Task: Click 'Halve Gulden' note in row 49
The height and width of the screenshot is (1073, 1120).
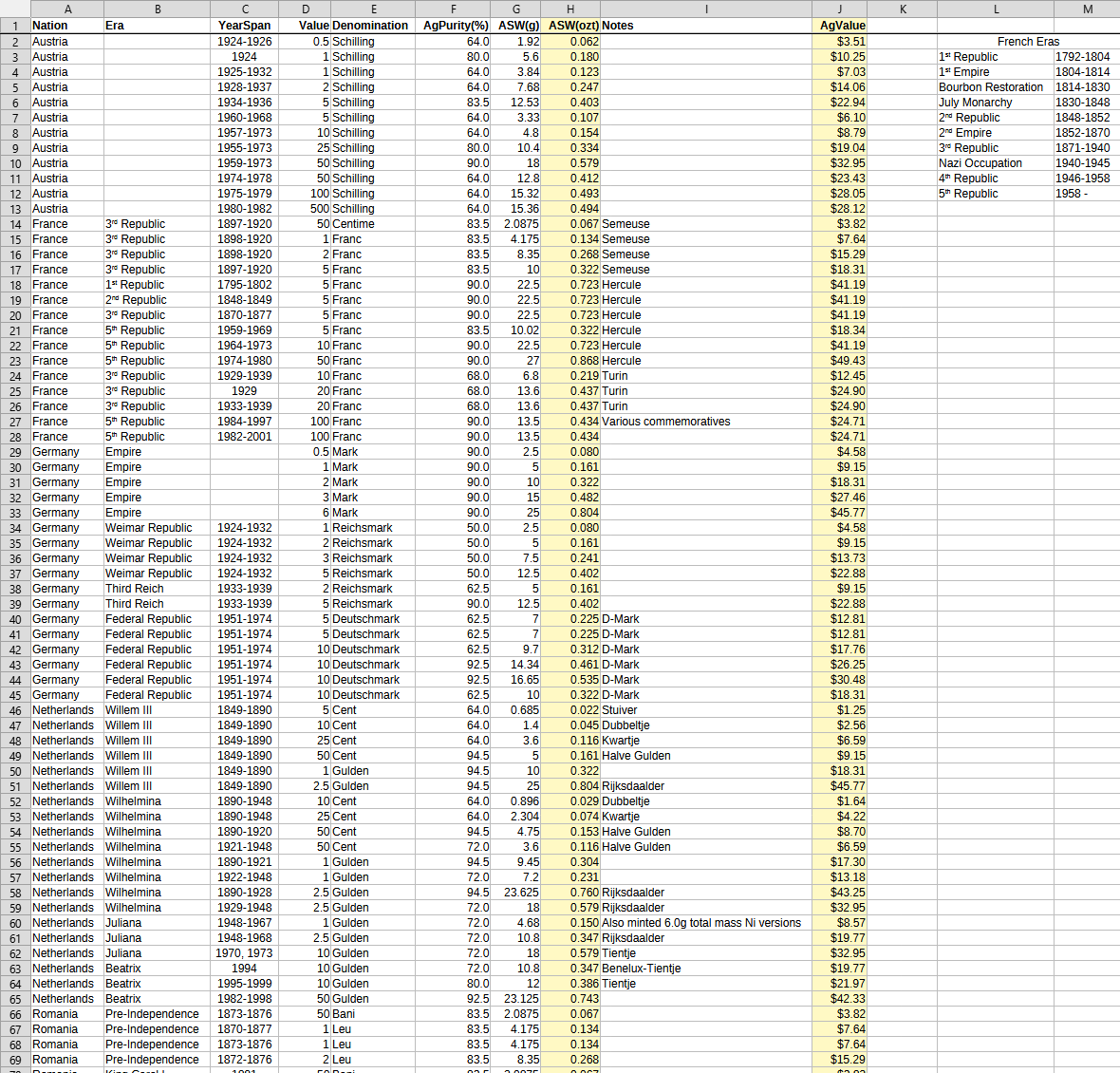Action: 706,756
